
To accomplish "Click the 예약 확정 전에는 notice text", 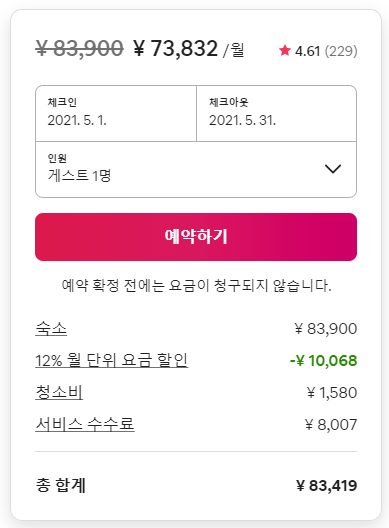I will pos(196,286).
